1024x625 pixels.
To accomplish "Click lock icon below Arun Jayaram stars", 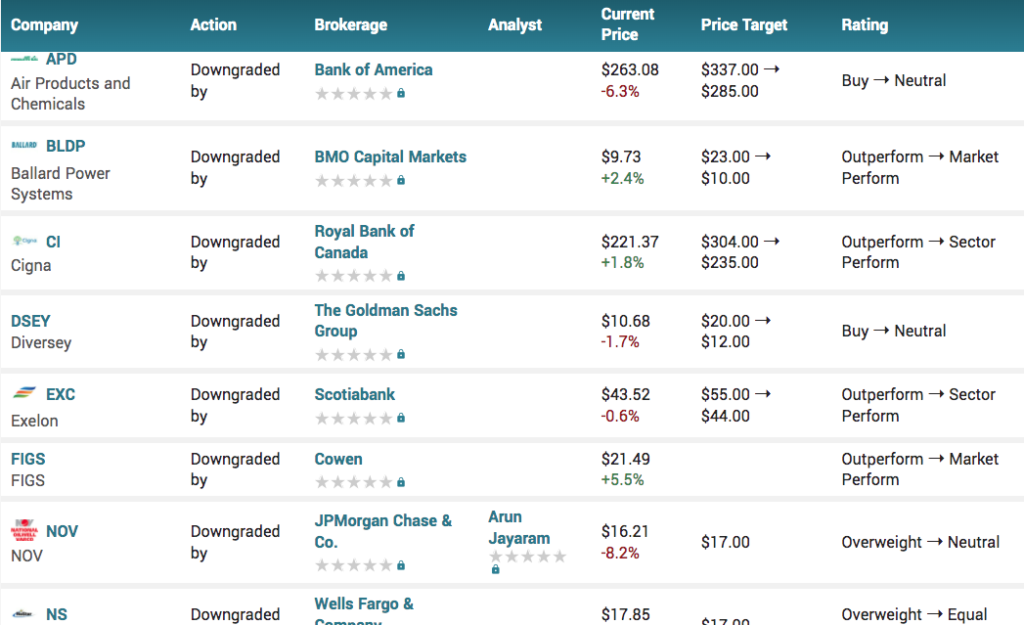I will point(494,570).
